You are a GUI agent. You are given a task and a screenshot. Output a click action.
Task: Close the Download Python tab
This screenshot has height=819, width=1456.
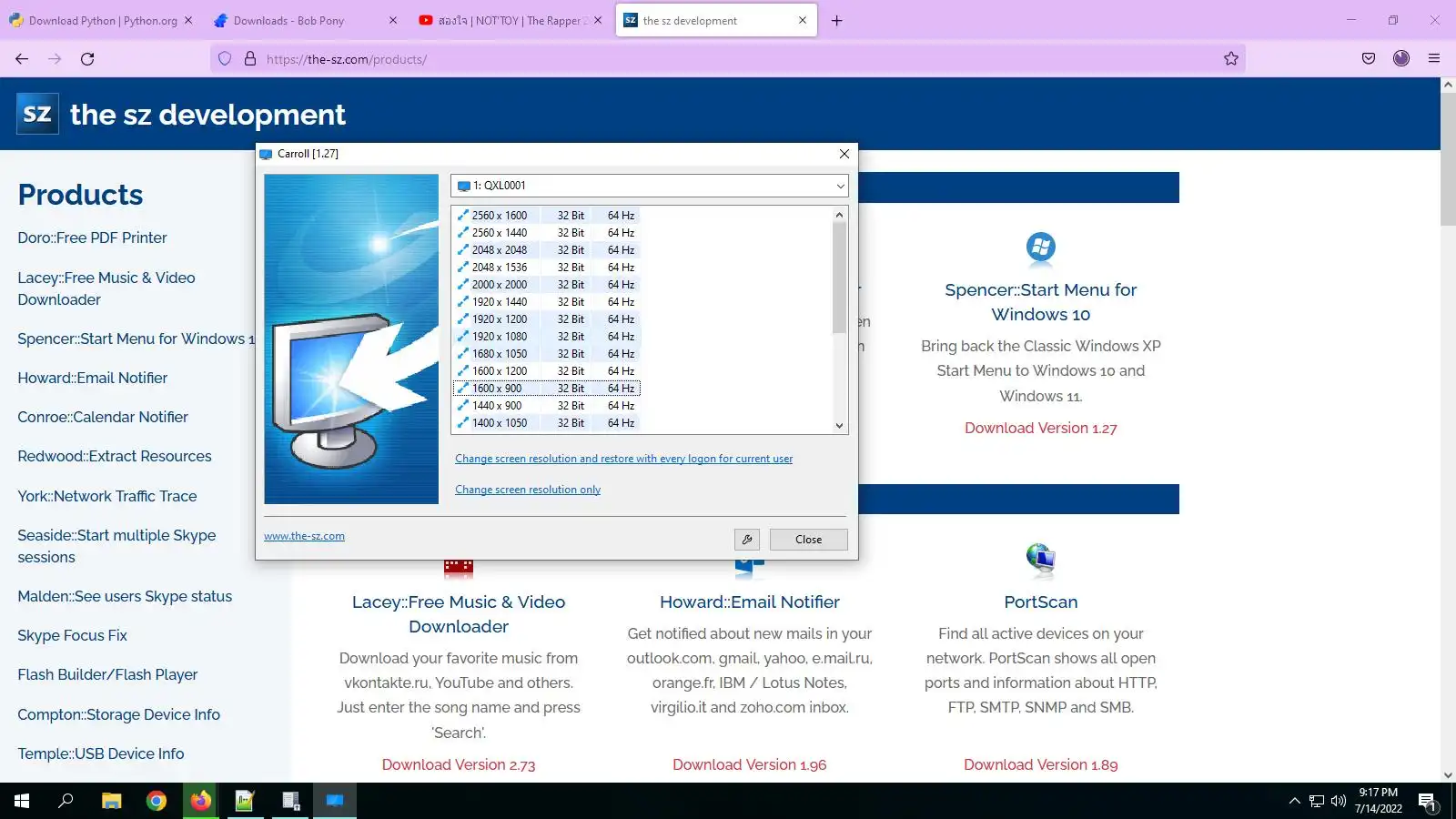[x=188, y=21]
